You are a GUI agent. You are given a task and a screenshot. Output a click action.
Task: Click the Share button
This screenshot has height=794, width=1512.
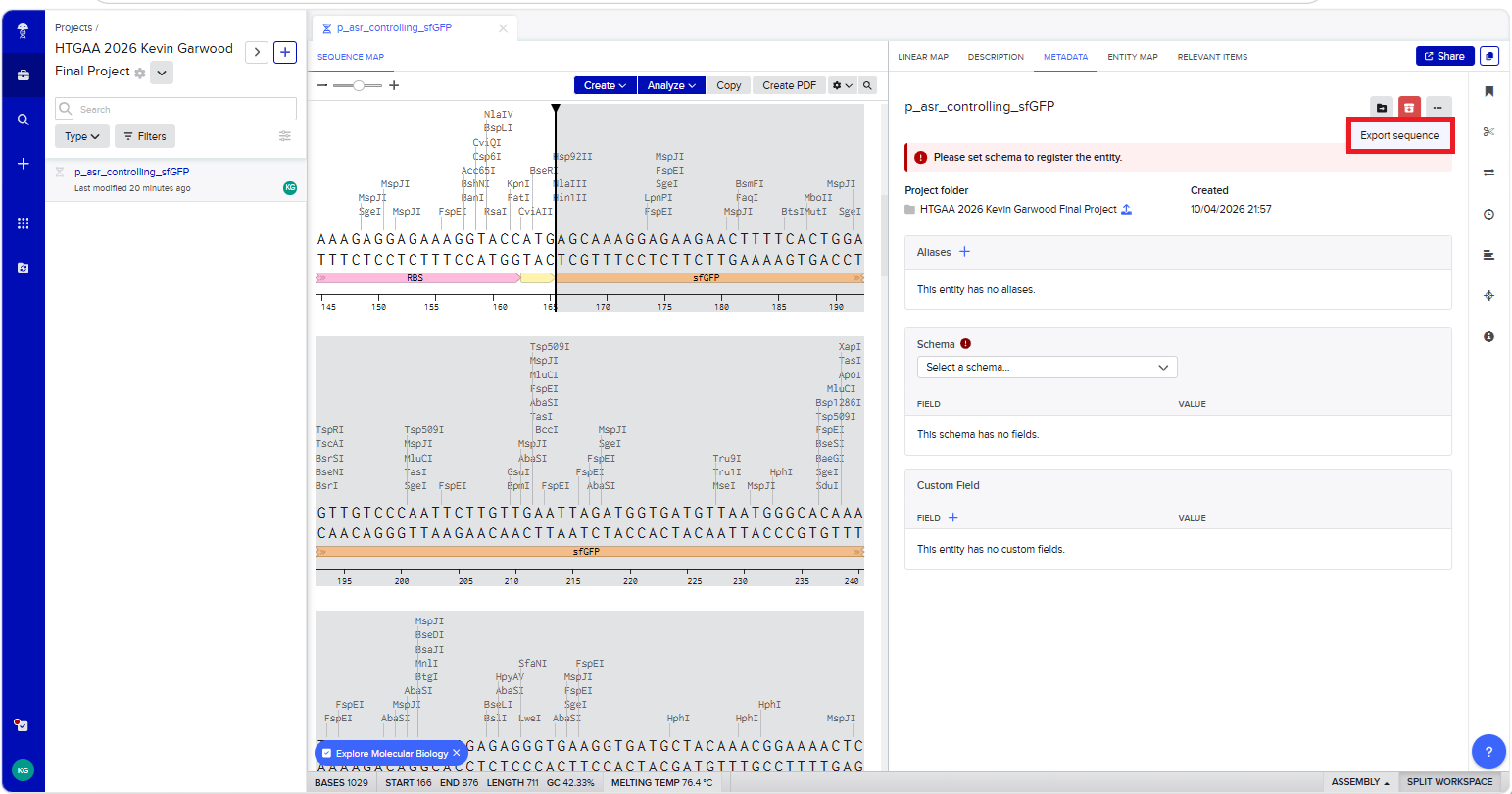[x=1444, y=56]
